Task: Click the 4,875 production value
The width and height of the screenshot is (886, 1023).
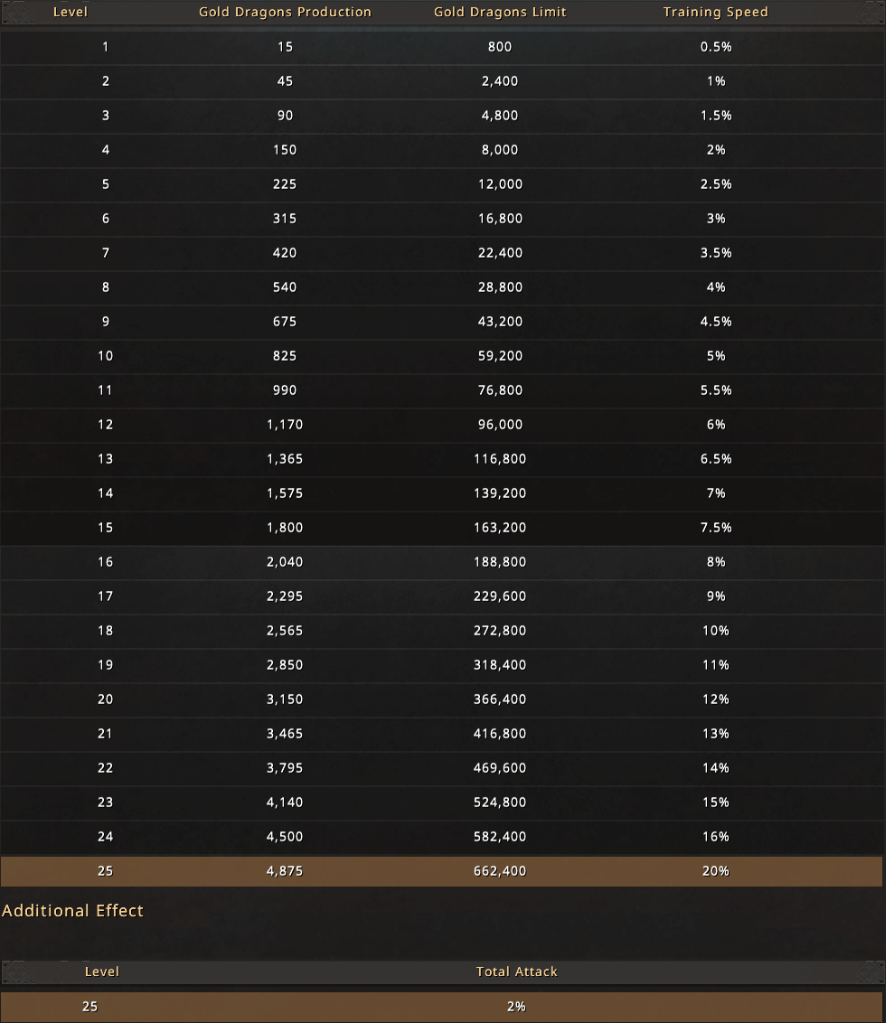Action: coord(284,871)
